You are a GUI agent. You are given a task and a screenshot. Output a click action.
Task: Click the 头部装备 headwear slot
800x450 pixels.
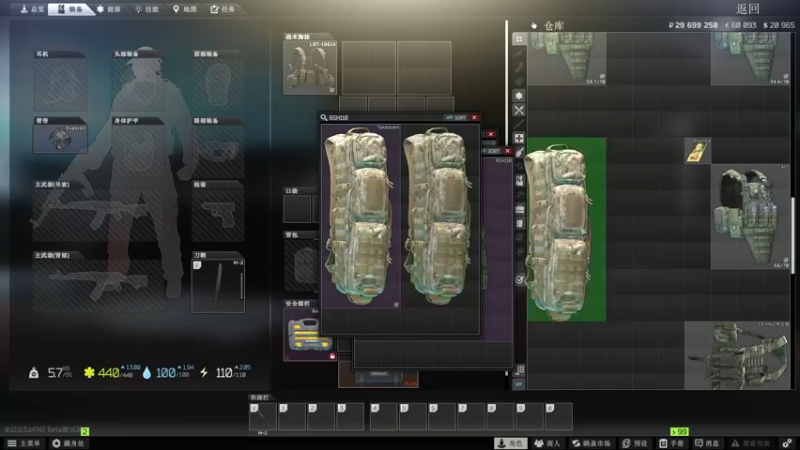pyautogui.click(x=138, y=84)
